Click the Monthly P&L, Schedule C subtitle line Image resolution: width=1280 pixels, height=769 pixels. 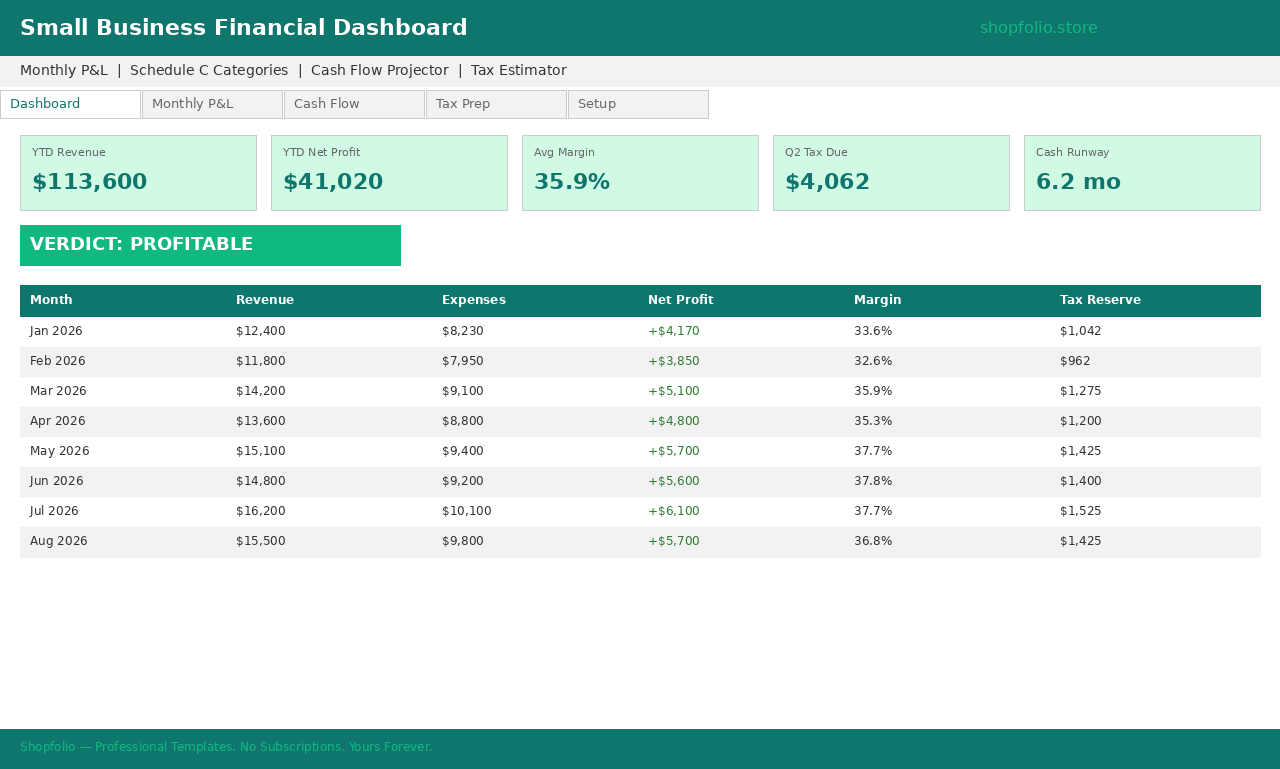coord(293,71)
